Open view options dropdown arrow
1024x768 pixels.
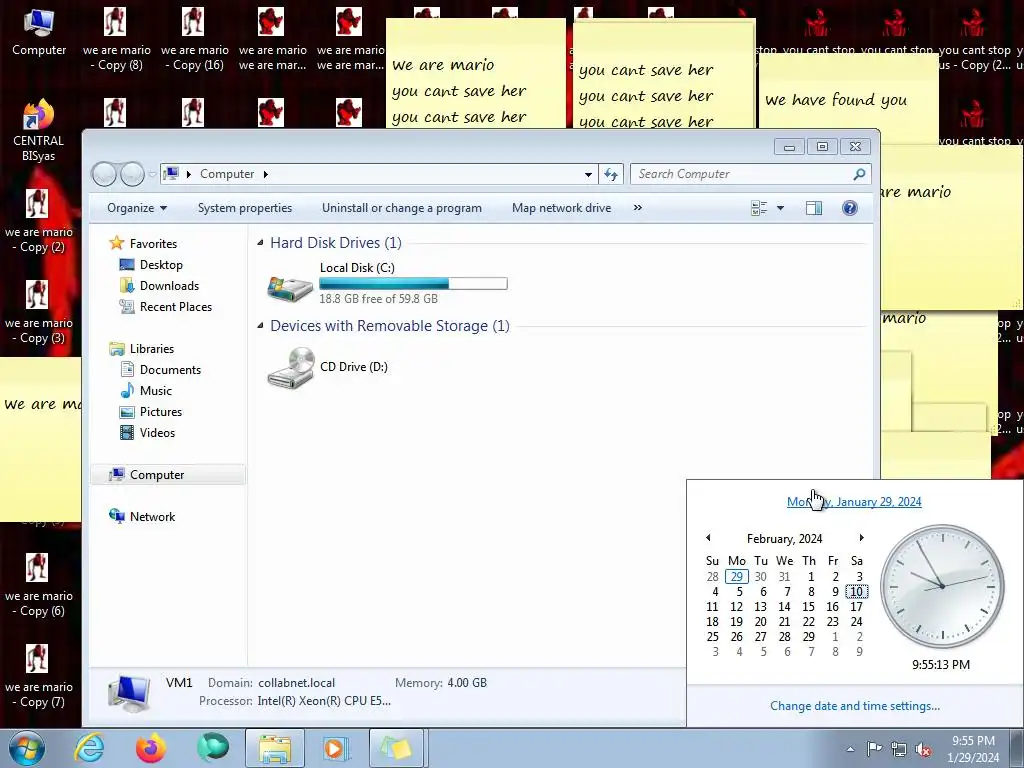point(780,208)
